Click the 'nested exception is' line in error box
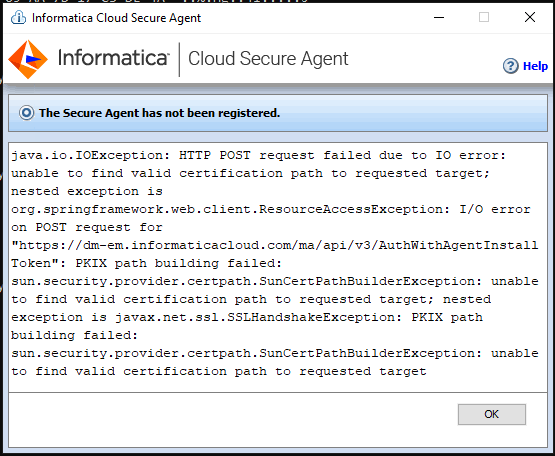The image size is (555, 456). click(x=87, y=191)
